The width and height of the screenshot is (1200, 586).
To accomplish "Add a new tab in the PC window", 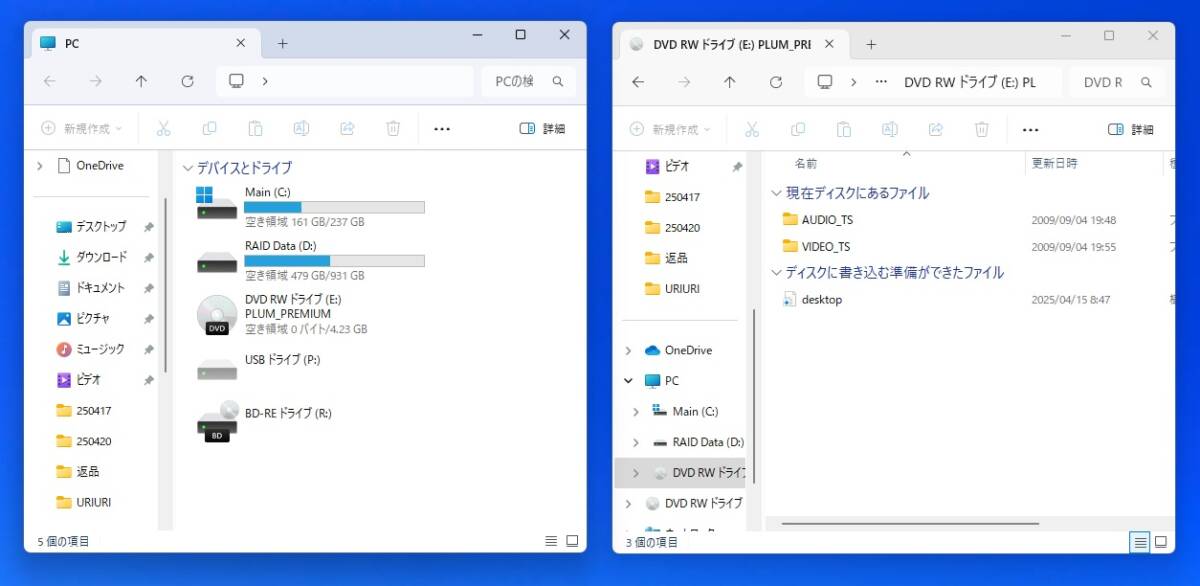I will point(282,43).
